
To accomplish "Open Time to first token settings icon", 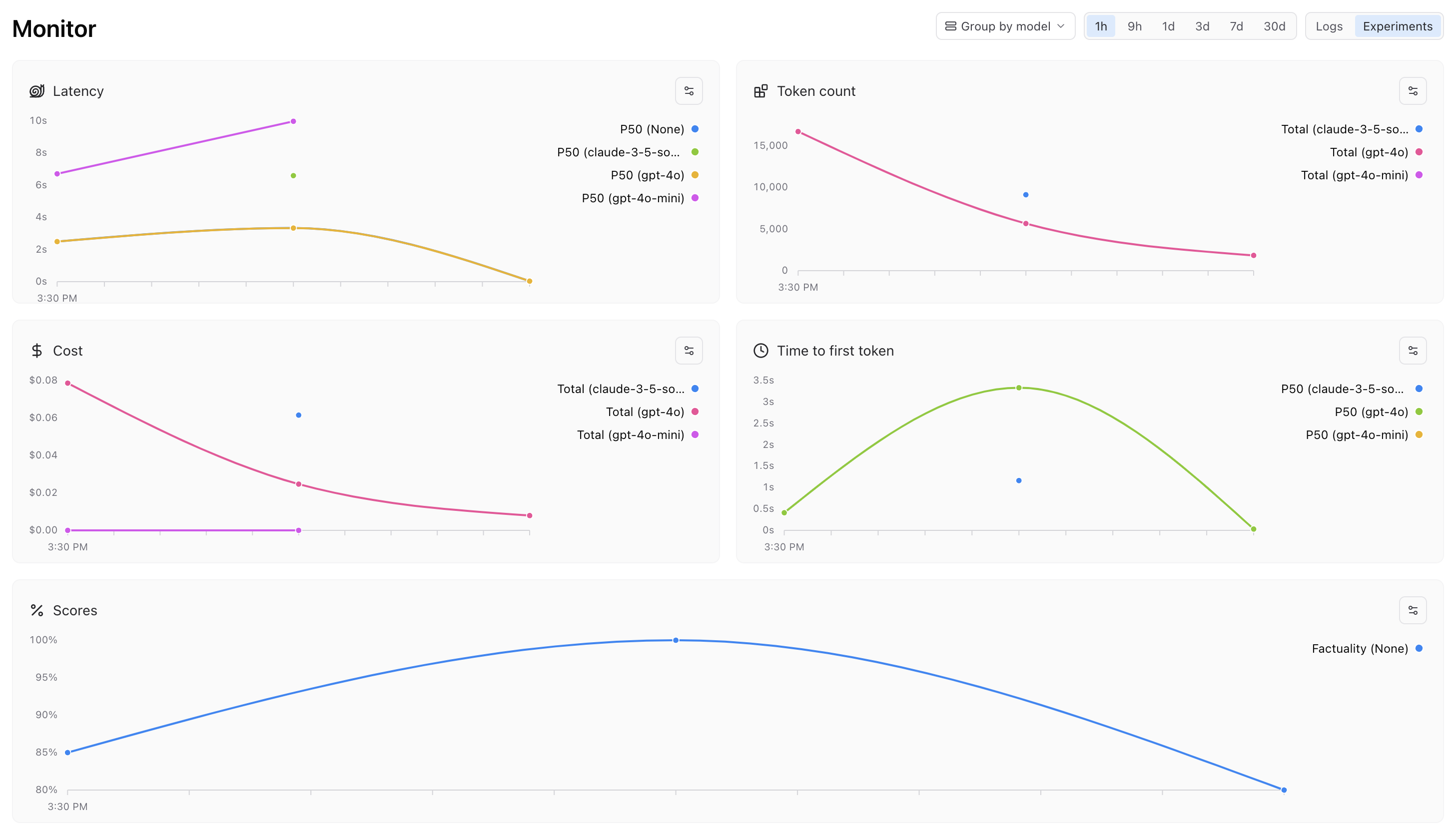I will [x=1413, y=351].
